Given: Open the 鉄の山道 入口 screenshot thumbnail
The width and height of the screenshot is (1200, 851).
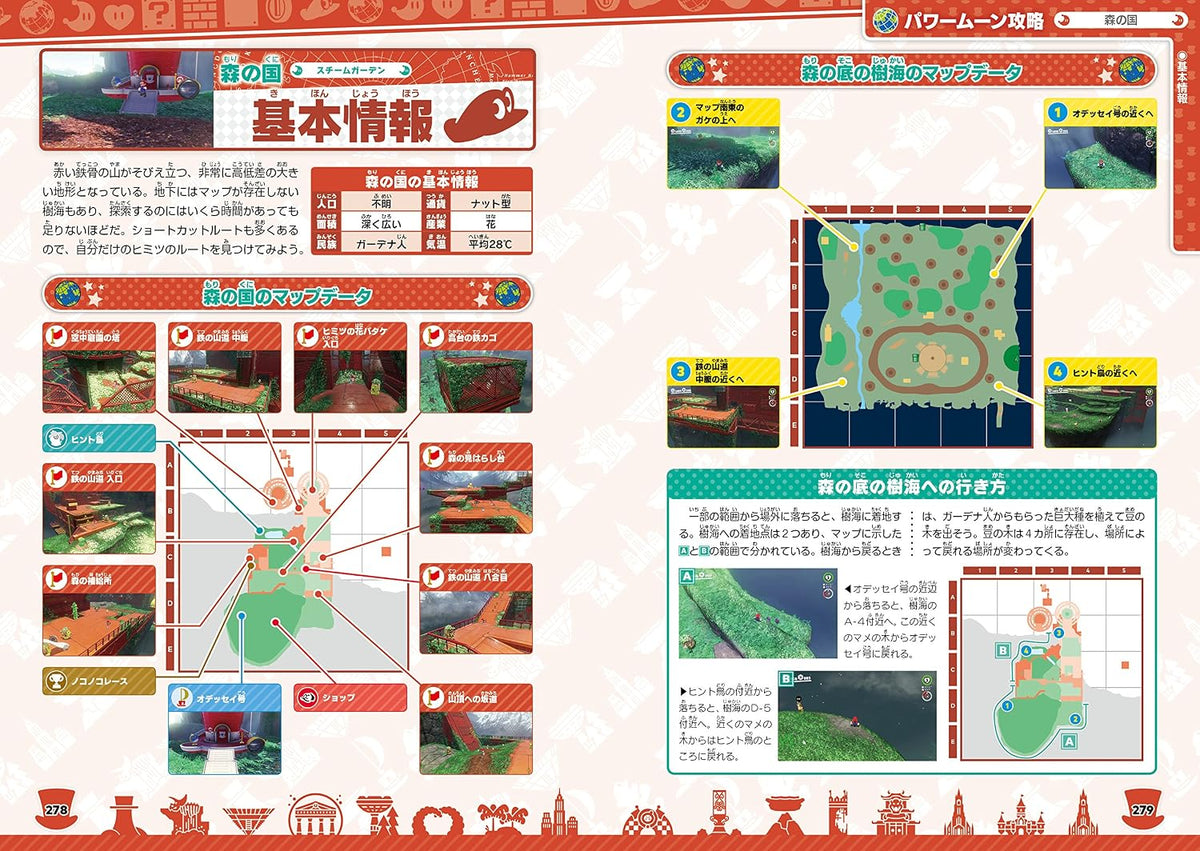Looking at the screenshot, I should click(x=99, y=522).
